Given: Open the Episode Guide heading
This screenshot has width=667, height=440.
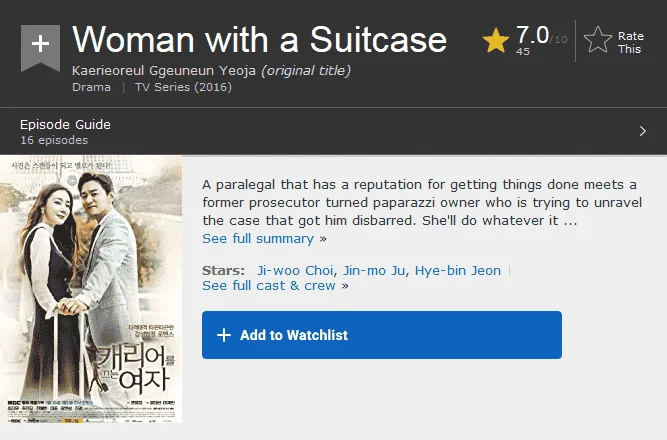Looking at the screenshot, I should click(x=66, y=125).
